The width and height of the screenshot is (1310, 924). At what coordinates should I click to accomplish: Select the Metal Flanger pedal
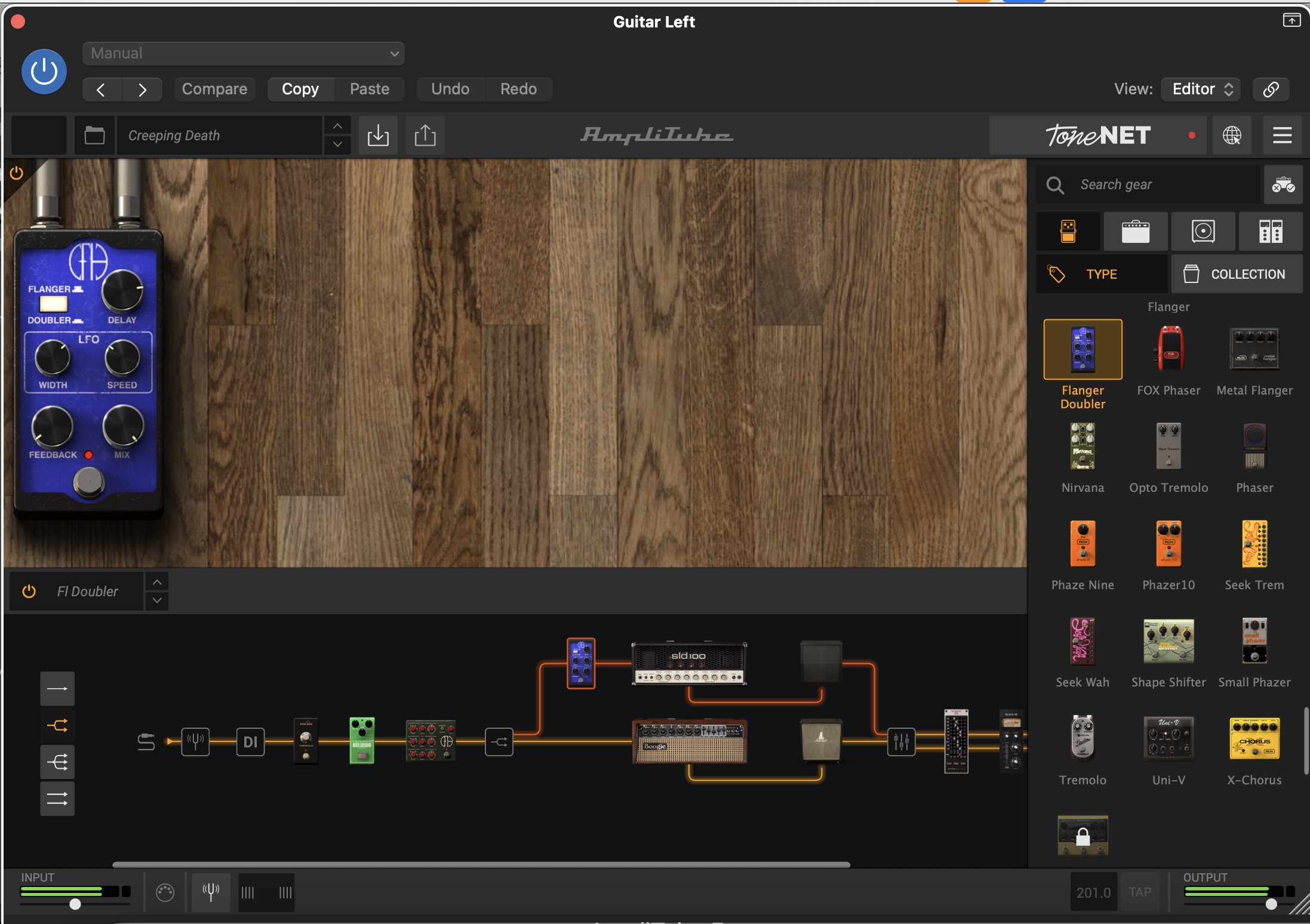pyautogui.click(x=1254, y=350)
